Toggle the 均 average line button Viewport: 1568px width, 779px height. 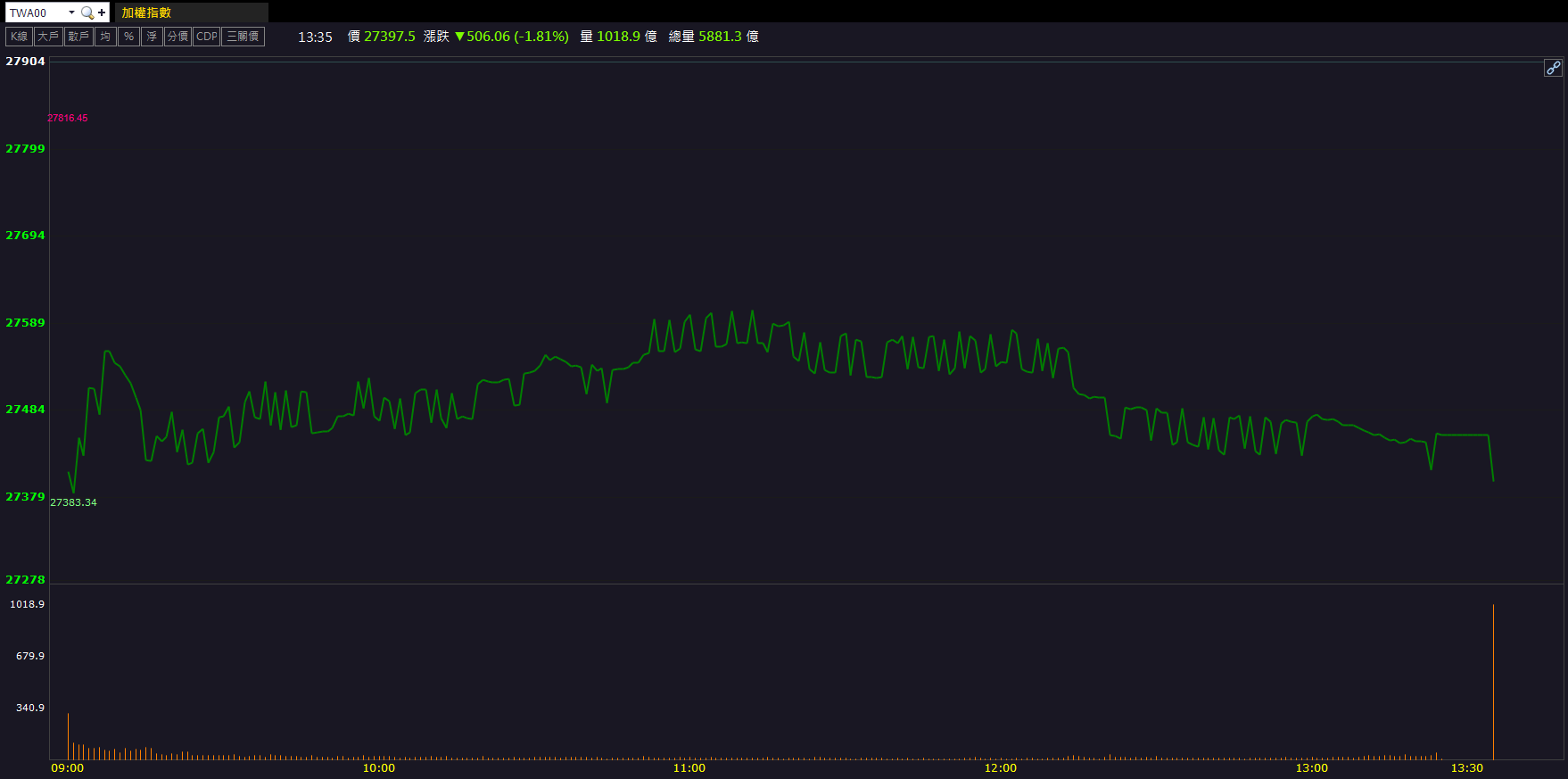point(105,37)
